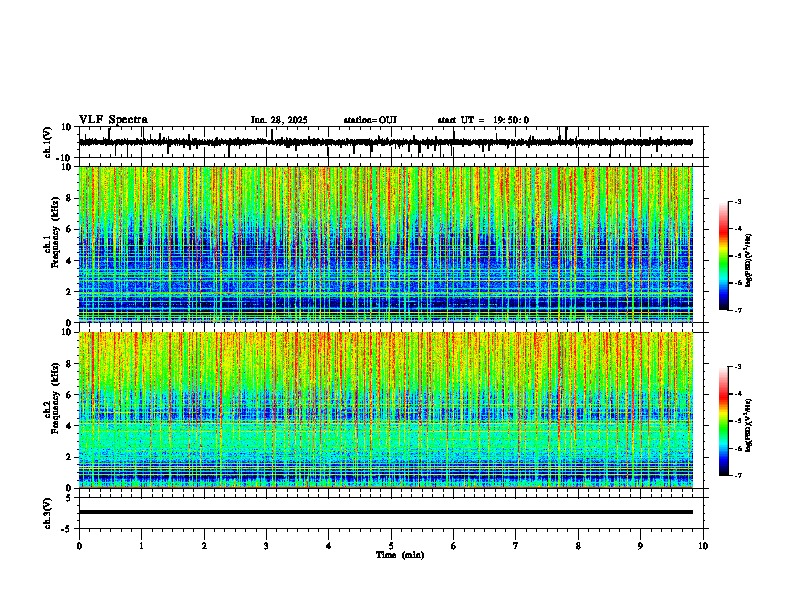Click the 'station=' header text
This screenshot has width=792, height=612.
[x=361, y=120]
